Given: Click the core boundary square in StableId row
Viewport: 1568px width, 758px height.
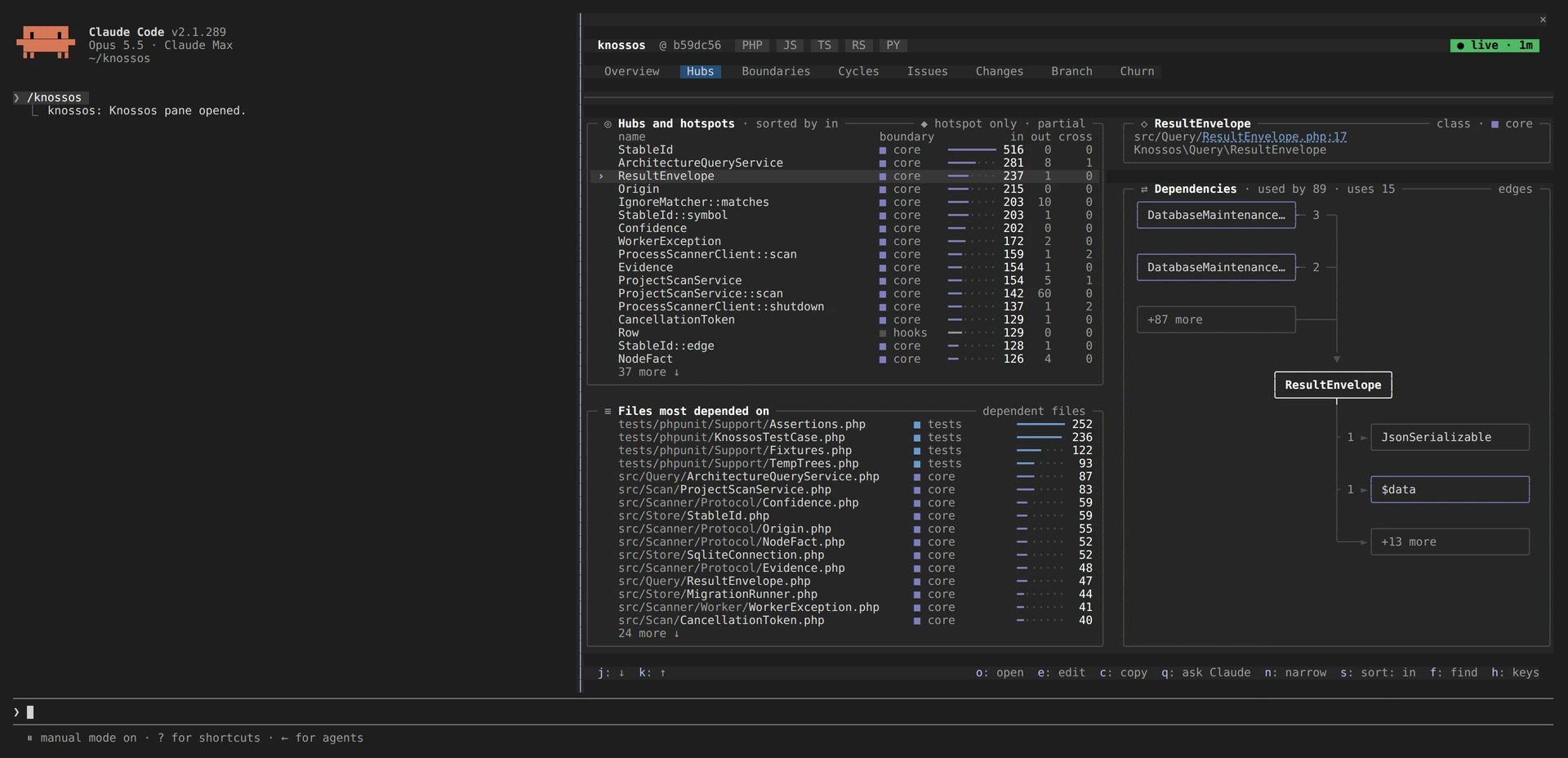Looking at the screenshot, I should 882,150.
